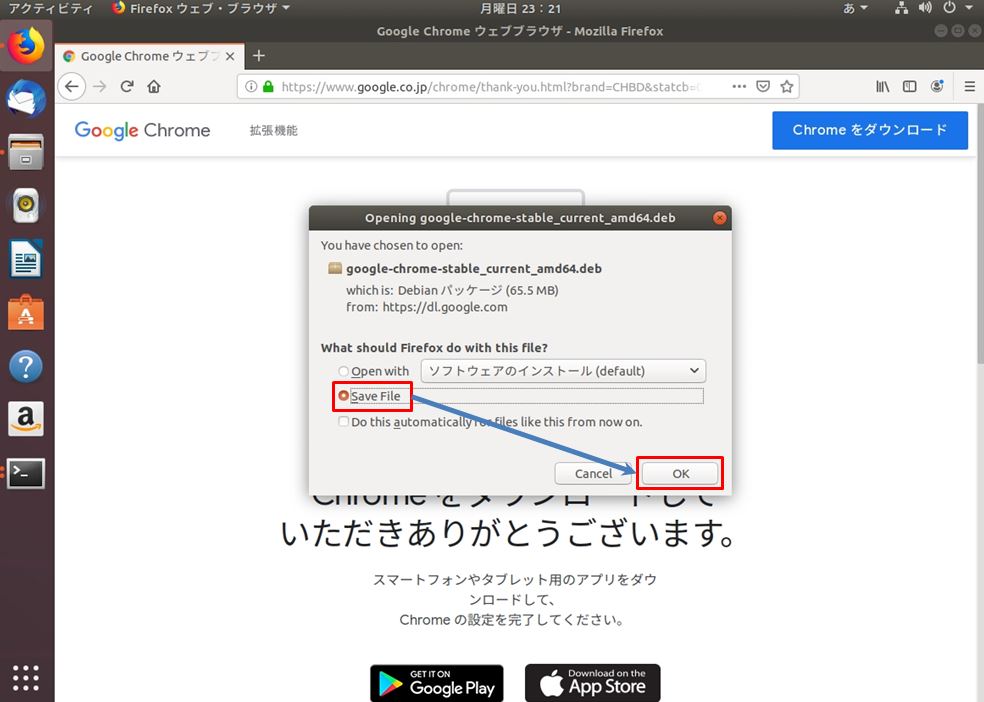Viewport: 984px width, 702px height.
Task: Open the Firefox application menu in top bar
Action: point(201,8)
